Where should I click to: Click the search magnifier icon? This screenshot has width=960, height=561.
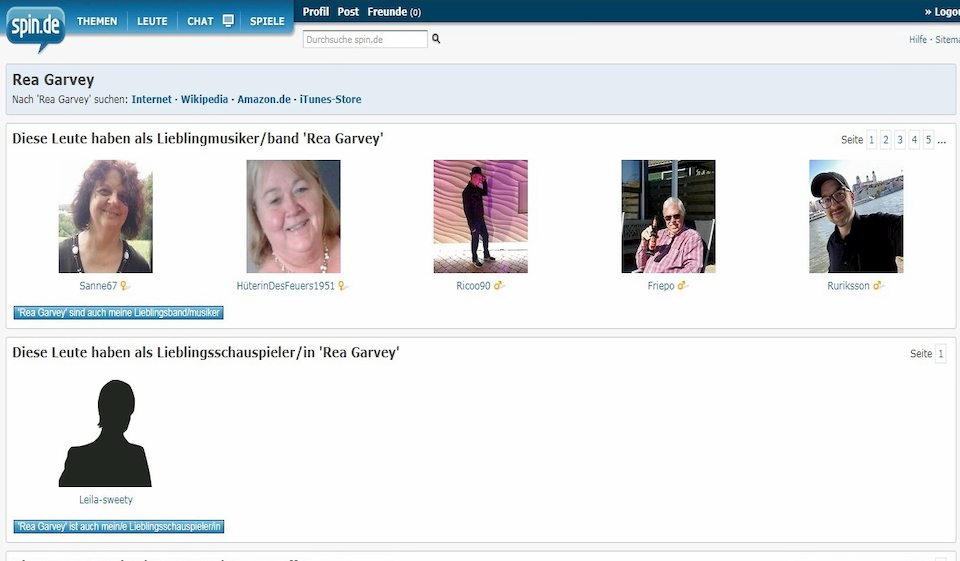coord(436,39)
